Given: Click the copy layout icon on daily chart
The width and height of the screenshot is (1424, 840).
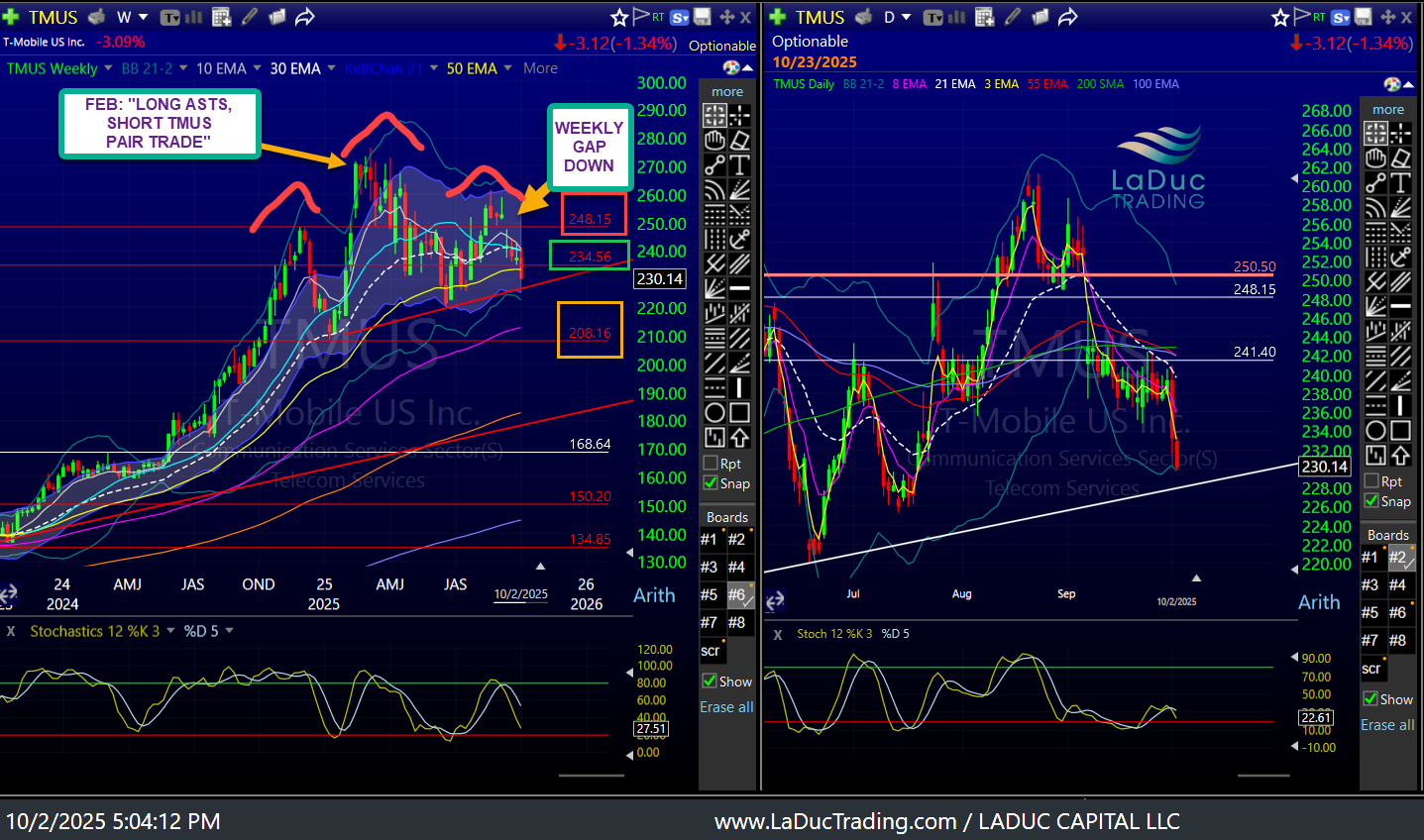Looking at the screenshot, I should (1040, 17).
